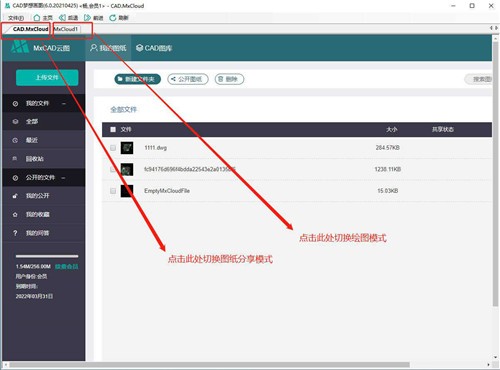This screenshot has height=370, width=500.
Task: Open the EmptyMxCloudFile thumbnail
Action: pyautogui.click(x=127, y=191)
